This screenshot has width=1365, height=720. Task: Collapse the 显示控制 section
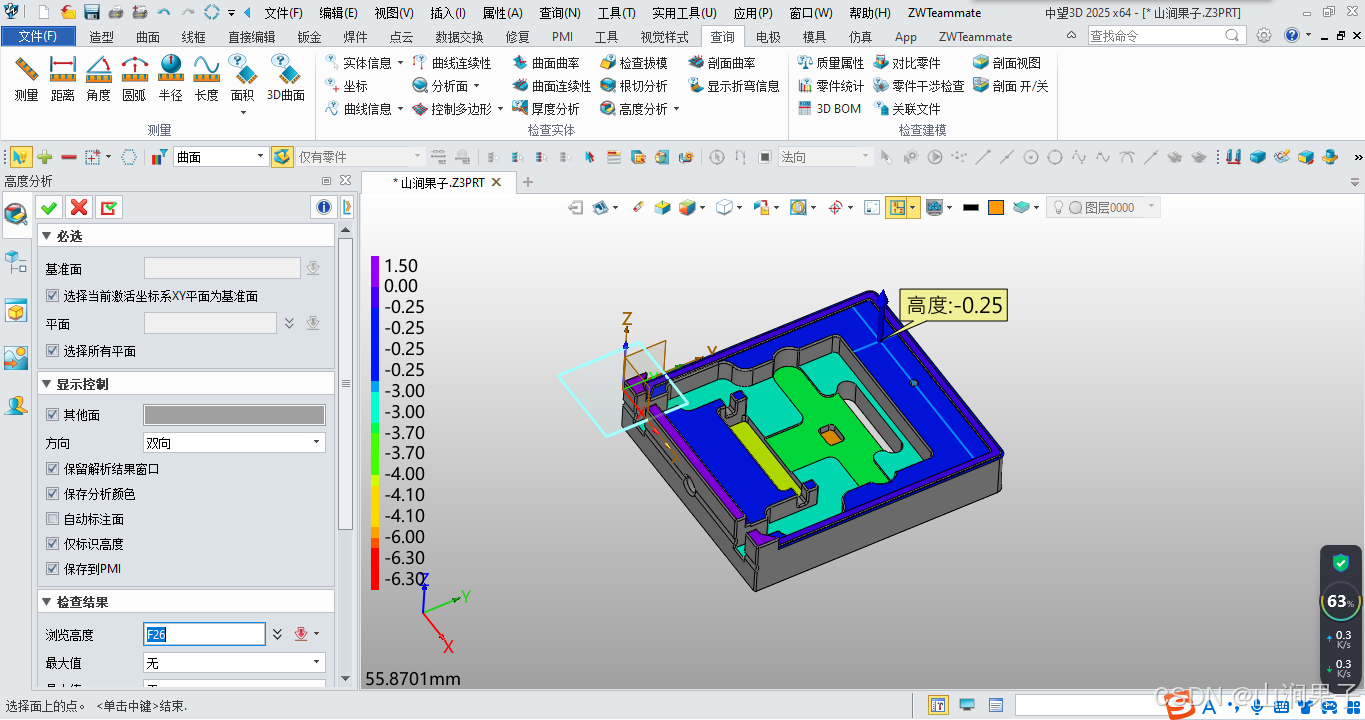coord(46,384)
